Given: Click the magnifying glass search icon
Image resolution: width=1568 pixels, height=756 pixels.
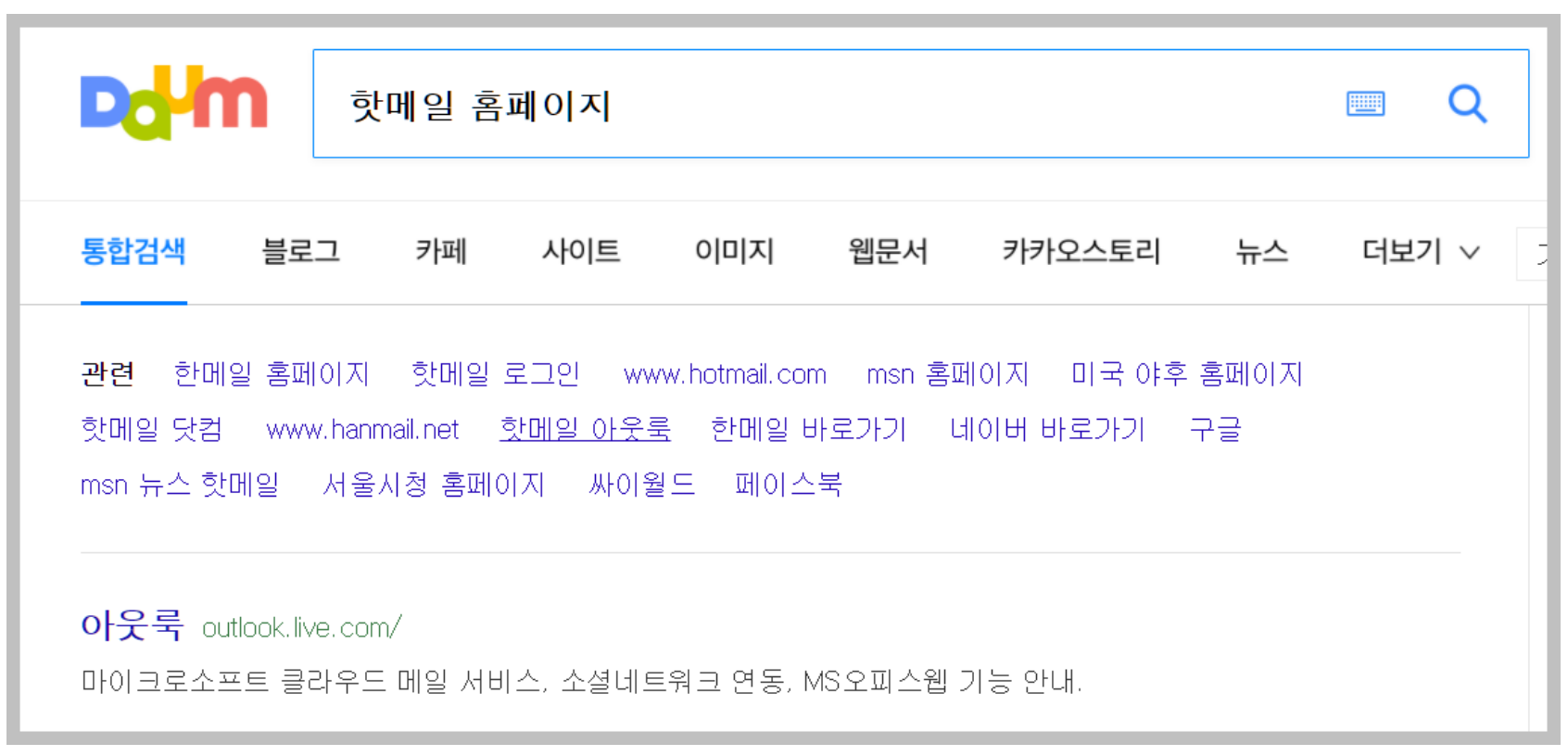Looking at the screenshot, I should point(1468,104).
